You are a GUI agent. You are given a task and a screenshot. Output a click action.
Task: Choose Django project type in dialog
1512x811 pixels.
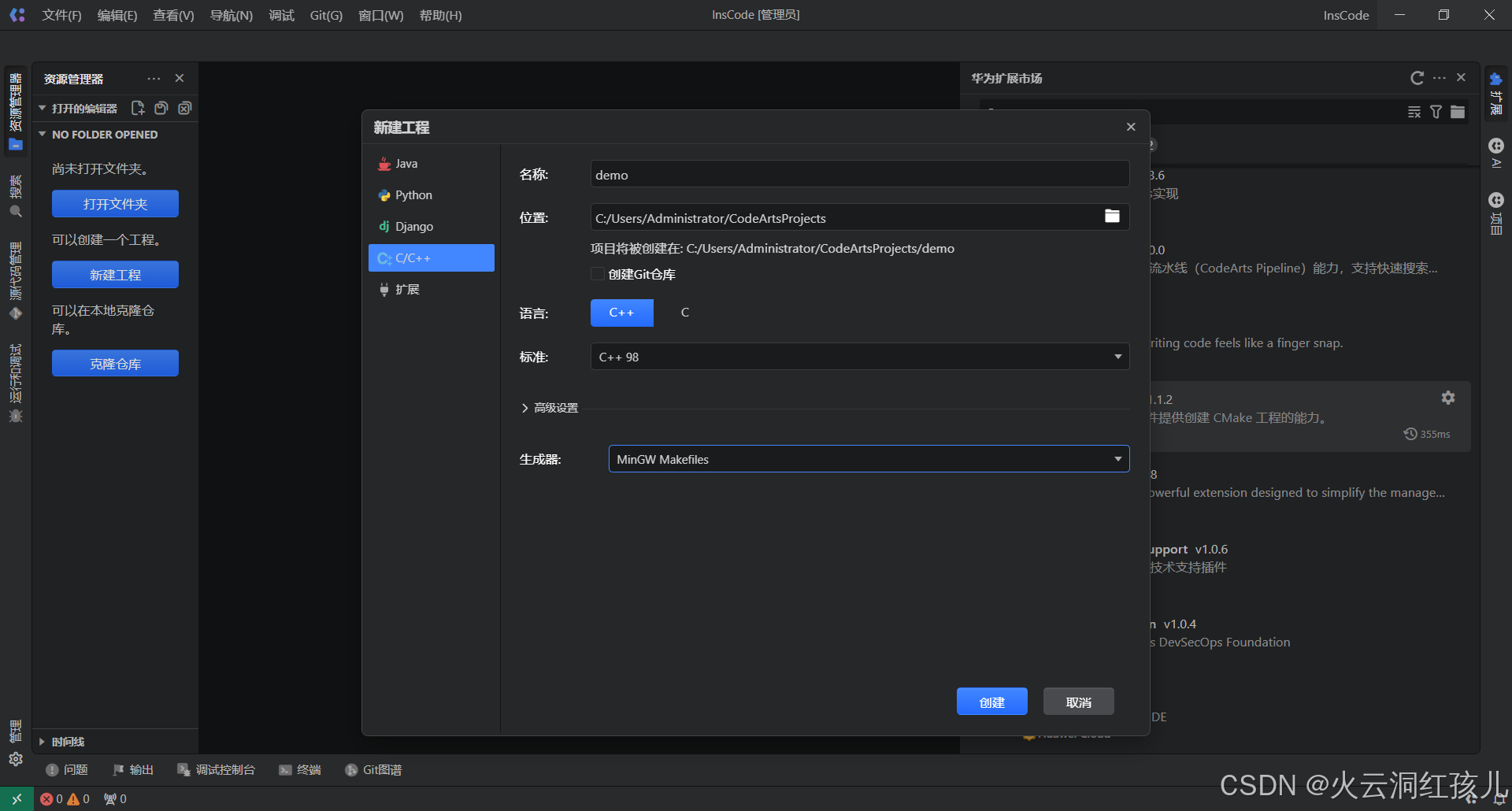pos(432,226)
